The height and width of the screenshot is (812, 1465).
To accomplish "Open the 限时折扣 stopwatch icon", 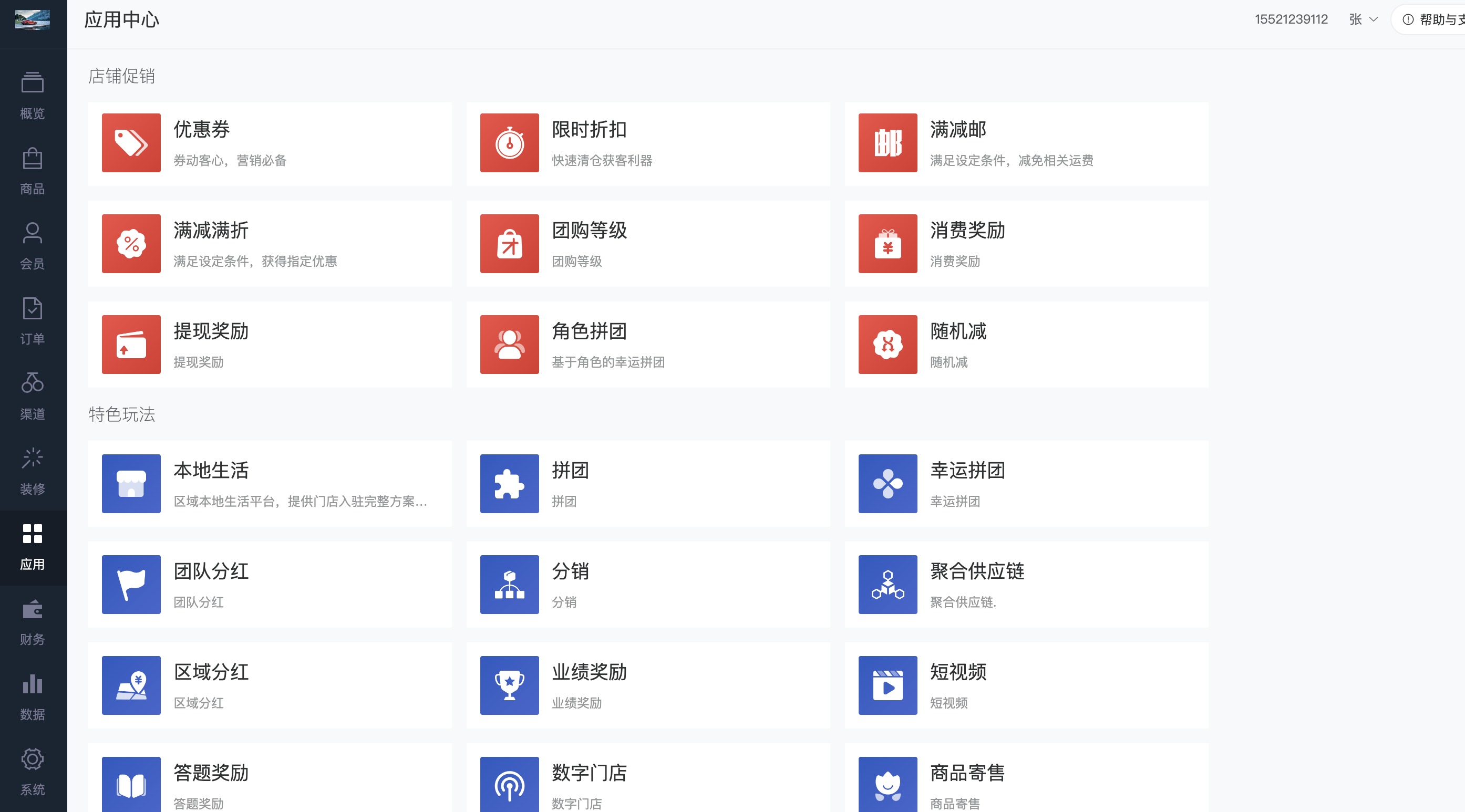I will click(x=509, y=143).
